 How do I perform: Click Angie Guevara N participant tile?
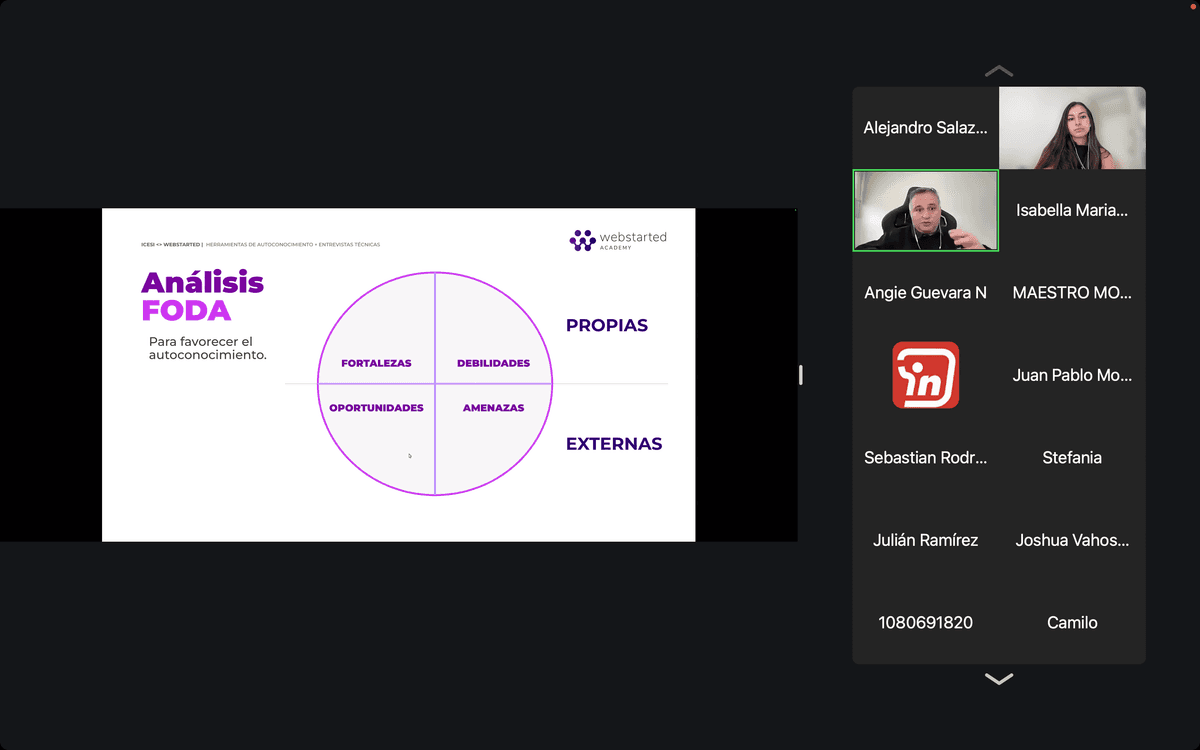click(925, 293)
